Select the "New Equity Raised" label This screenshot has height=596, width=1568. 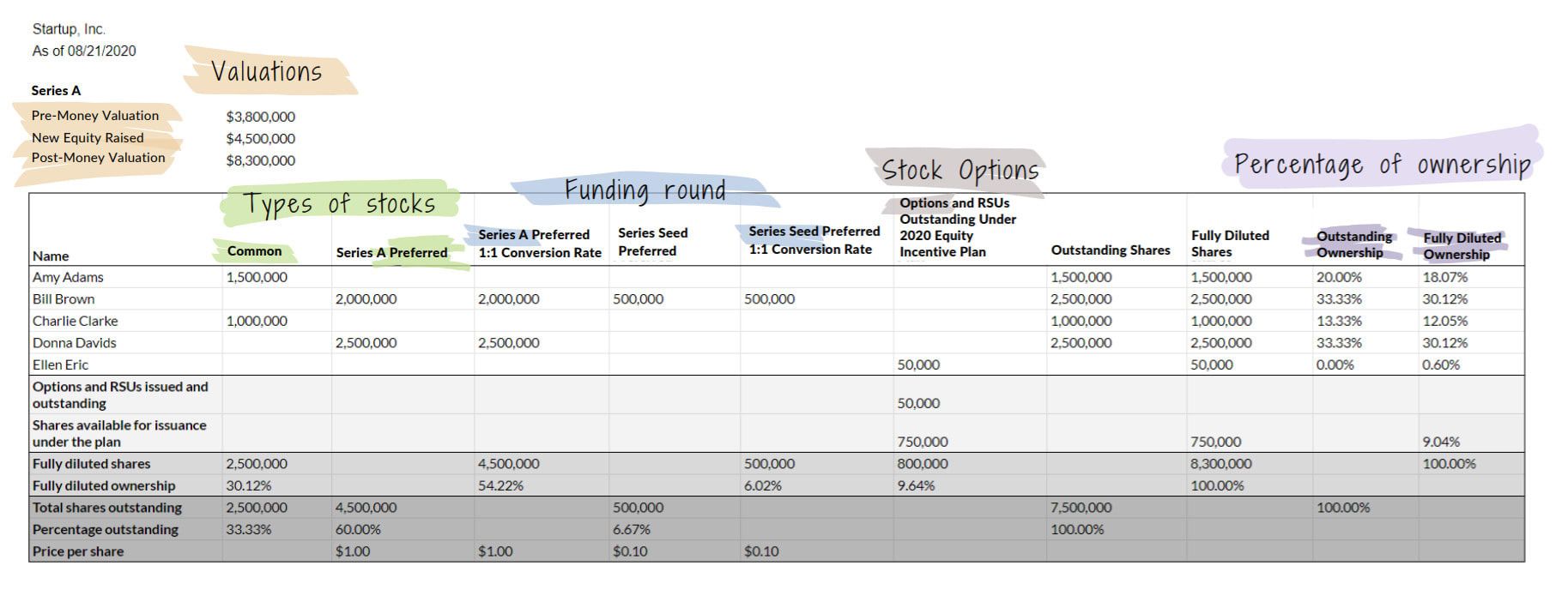point(88,137)
